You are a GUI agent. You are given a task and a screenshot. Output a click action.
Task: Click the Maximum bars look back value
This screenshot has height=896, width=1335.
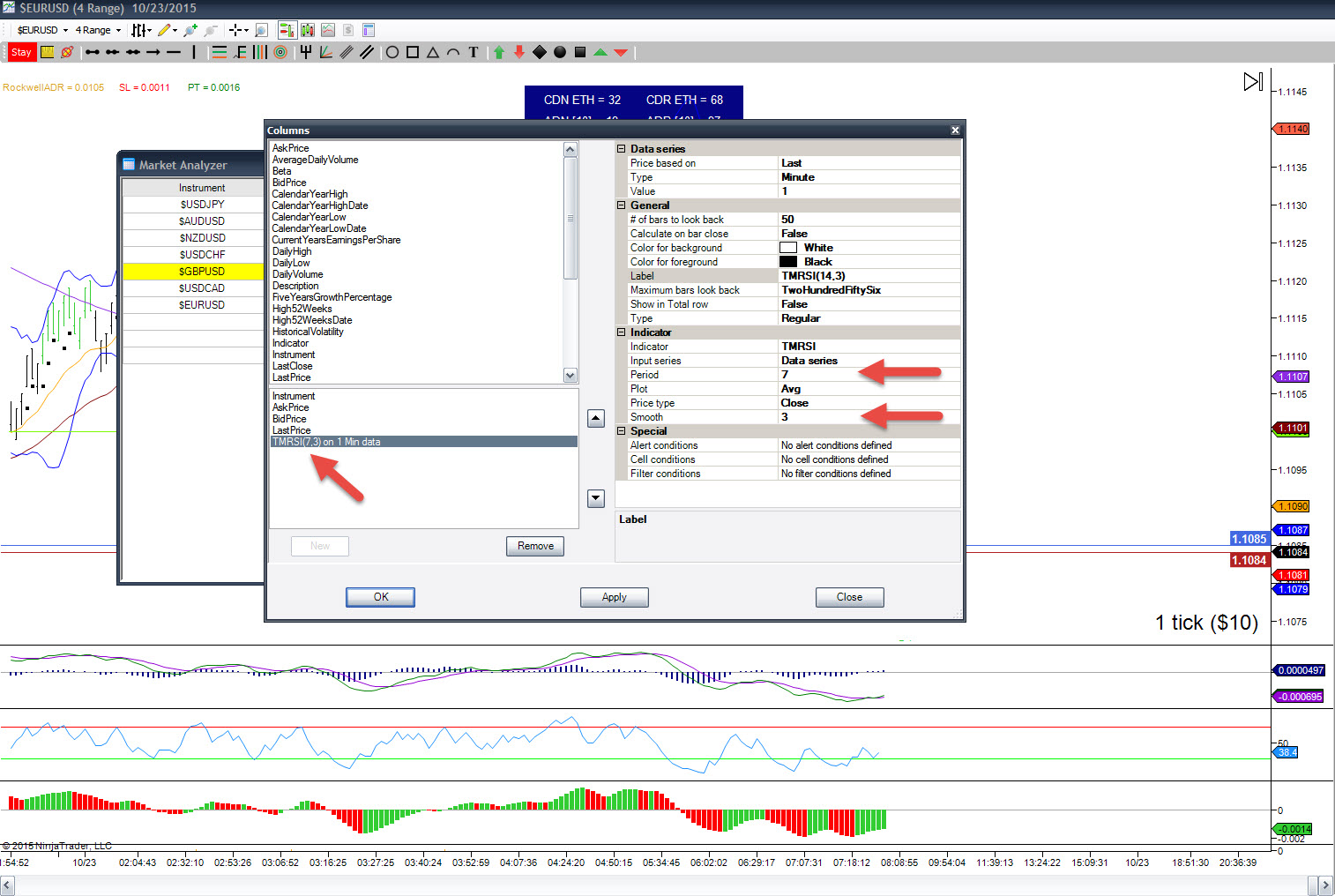[x=869, y=290]
